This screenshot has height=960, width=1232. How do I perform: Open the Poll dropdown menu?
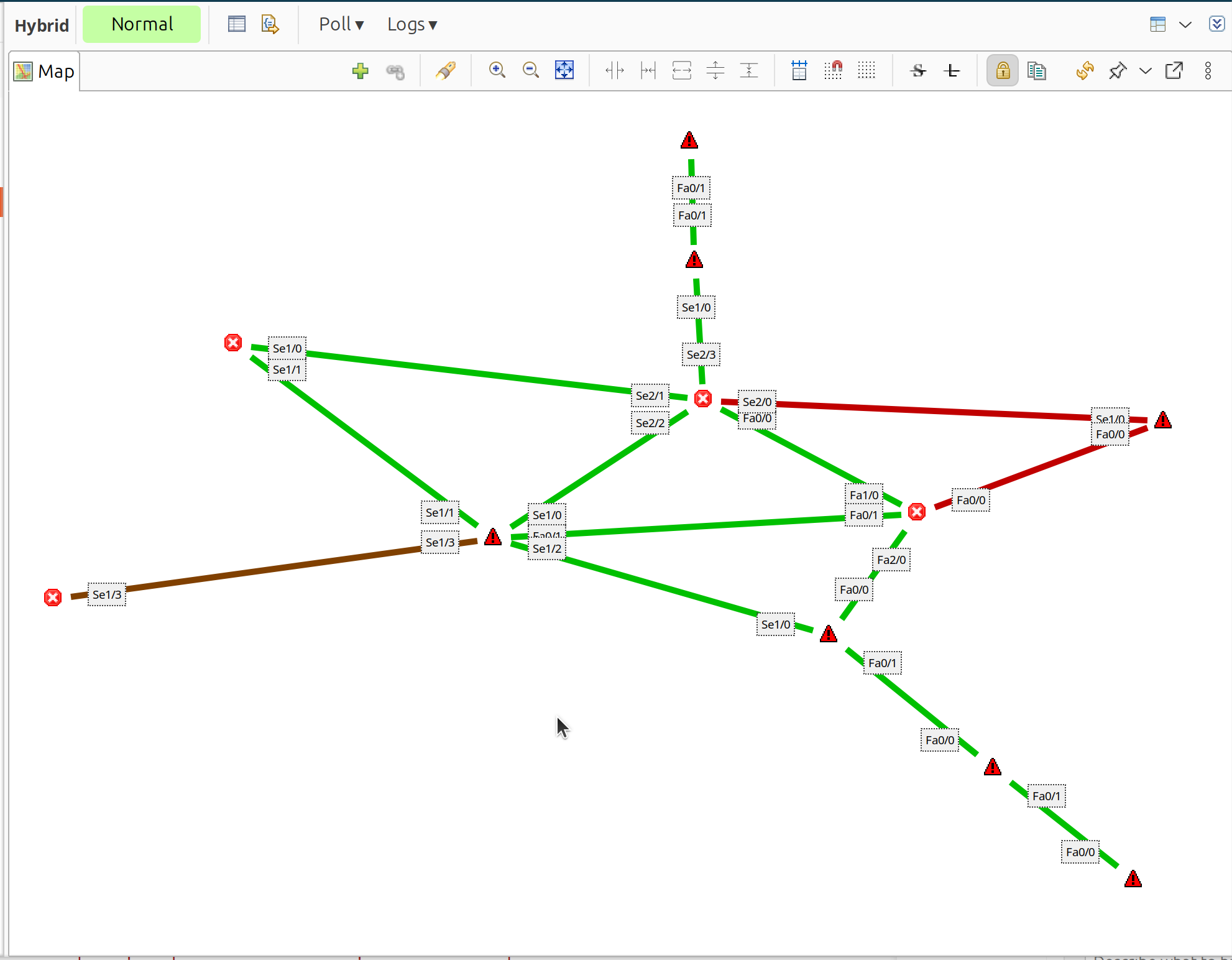pyautogui.click(x=341, y=24)
